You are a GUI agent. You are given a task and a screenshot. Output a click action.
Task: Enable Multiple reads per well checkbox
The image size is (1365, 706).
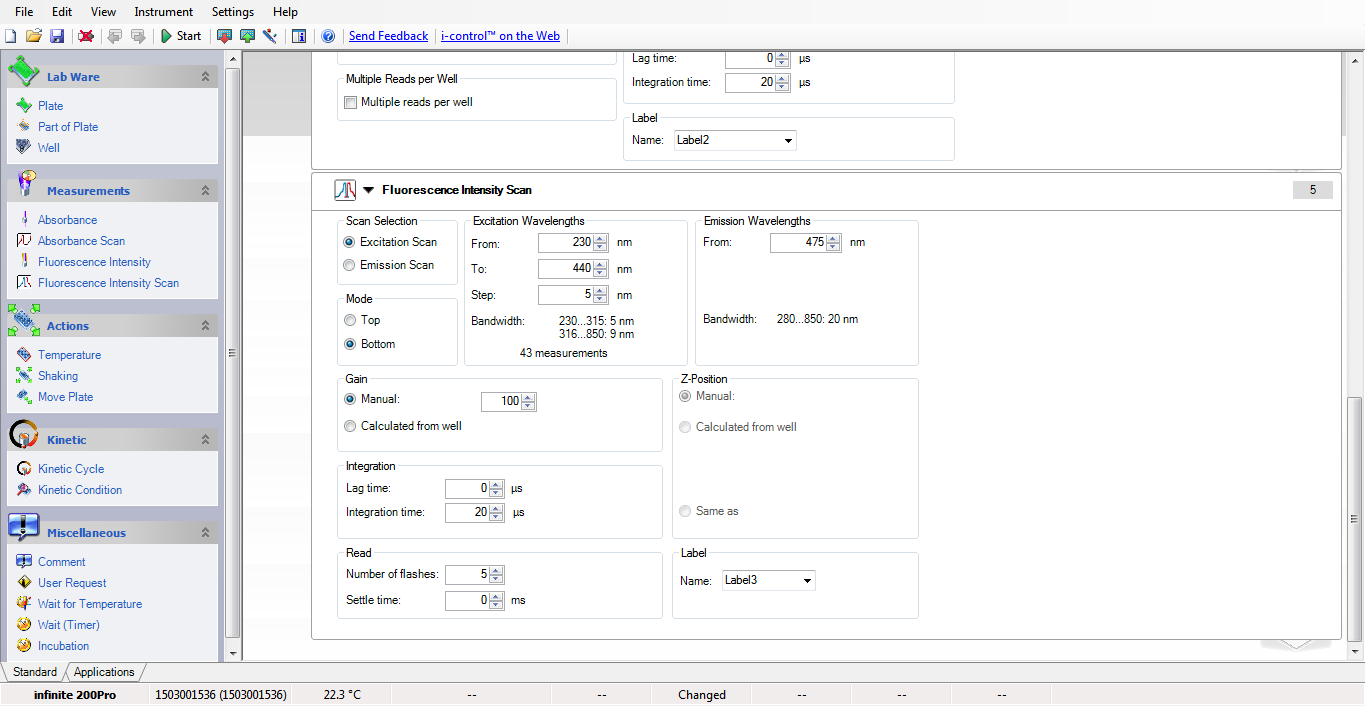pos(350,102)
